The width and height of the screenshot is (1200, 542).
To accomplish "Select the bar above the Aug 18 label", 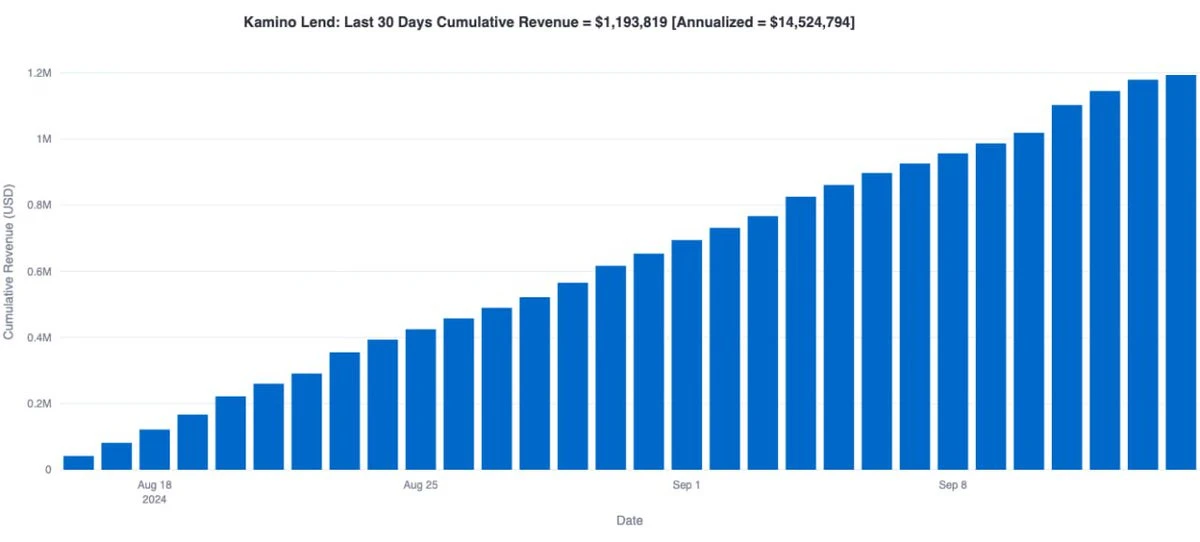I will (x=154, y=449).
